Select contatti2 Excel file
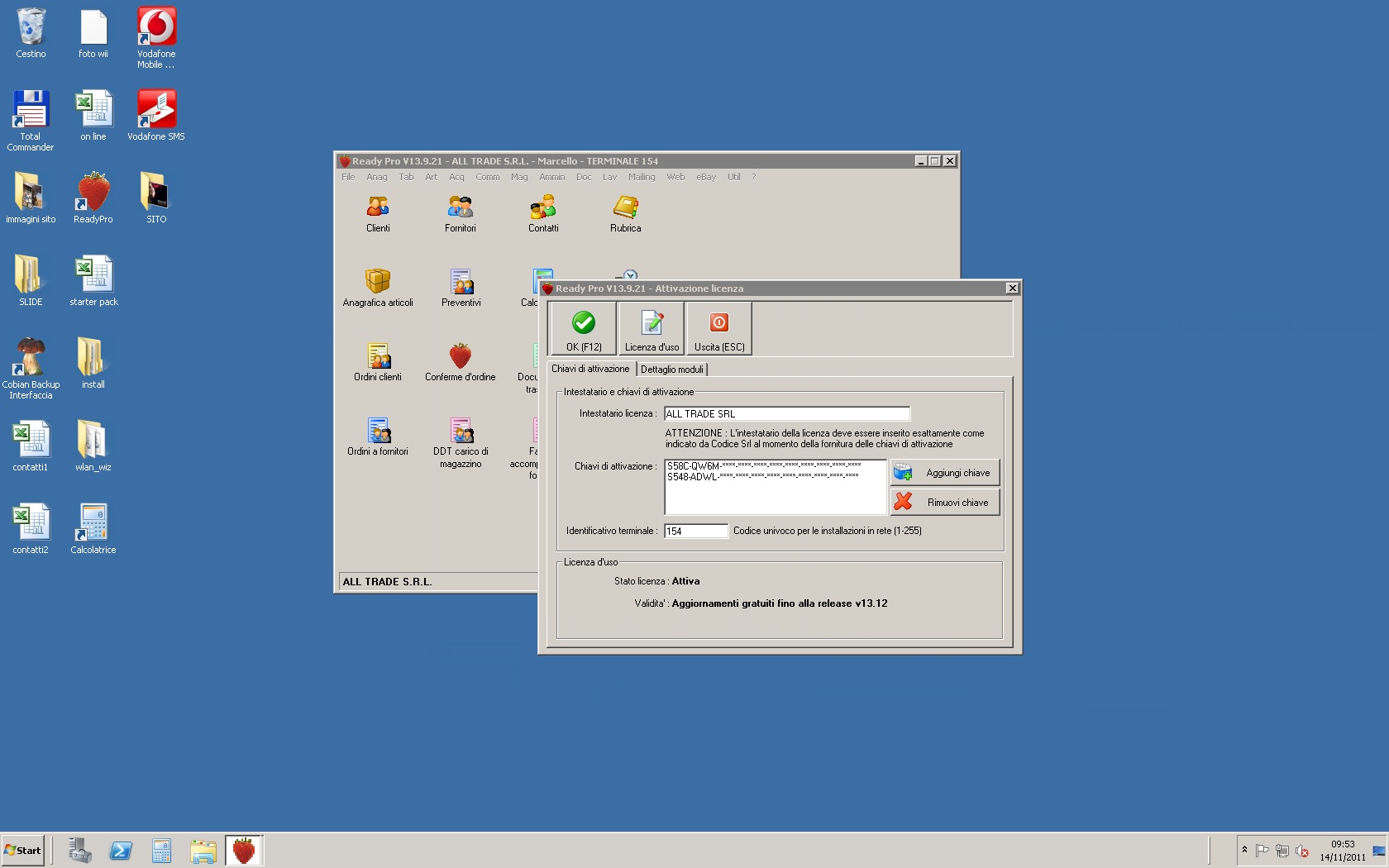The image size is (1389, 868). pos(31,530)
